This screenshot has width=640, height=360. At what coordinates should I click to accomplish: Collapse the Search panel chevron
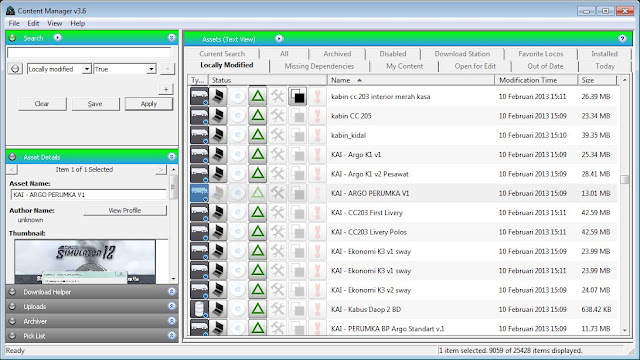point(171,38)
